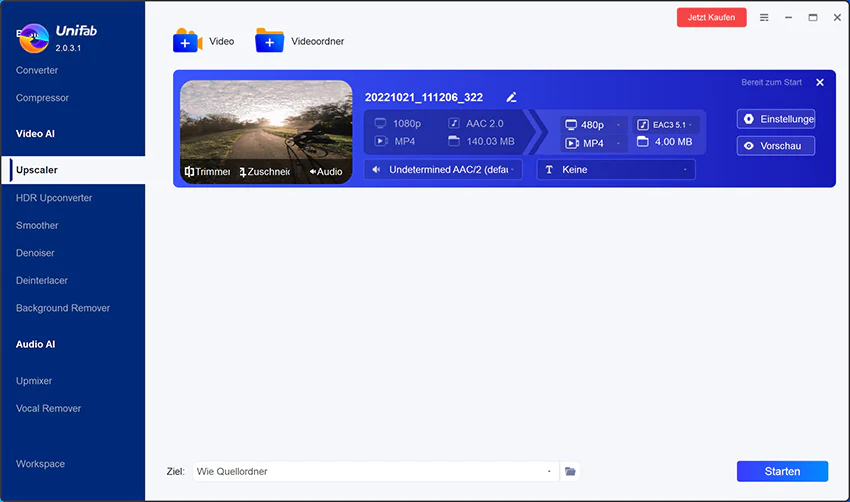
Task: Open Vocal Remover module
Action: [x=48, y=408]
